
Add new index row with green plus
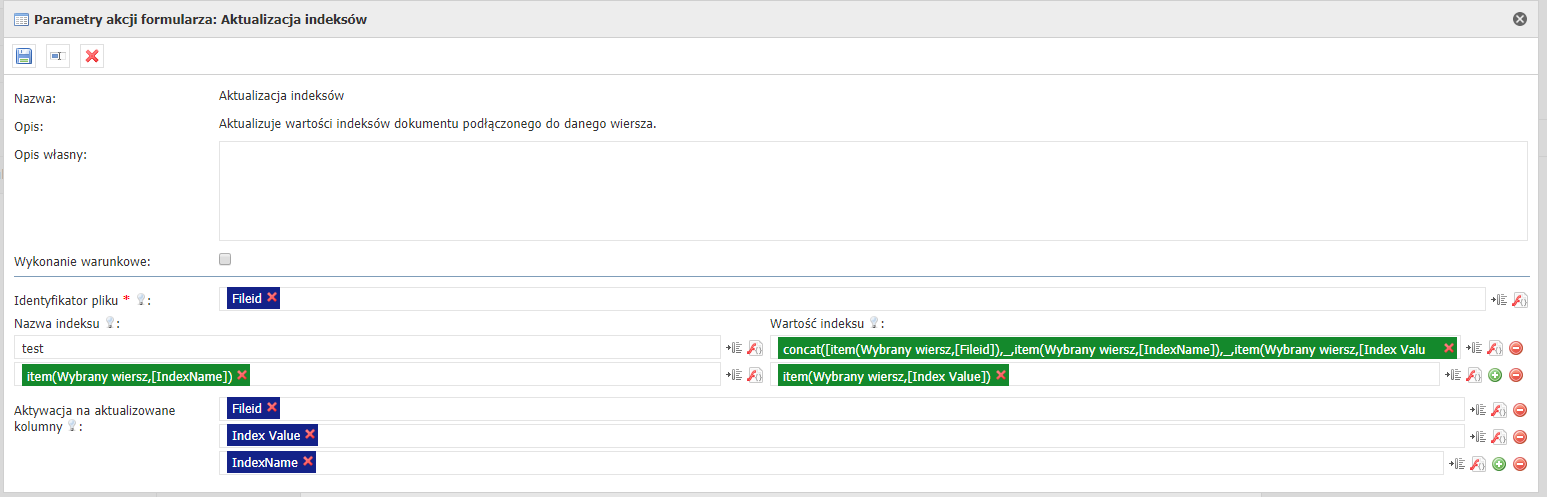click(1495, 375)
